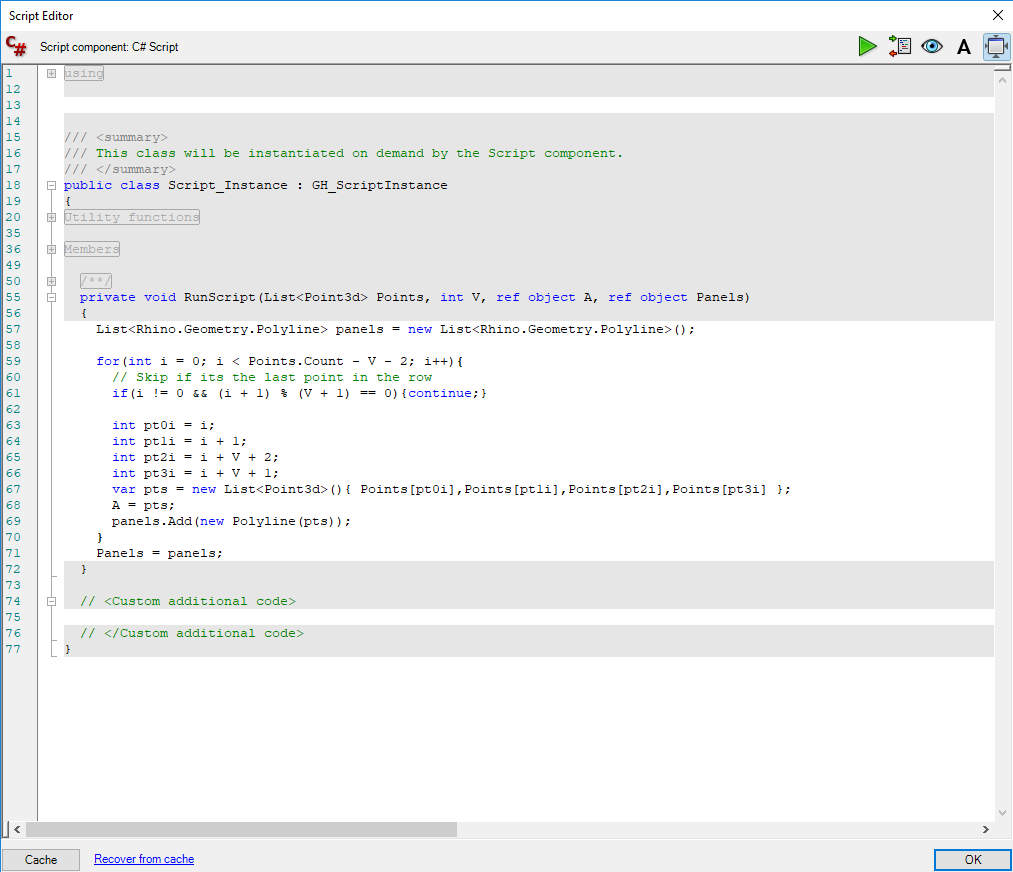The width and height of the screenshot is (1013, 872).
Task: Run the script with green play button
Action: point(867,46)
